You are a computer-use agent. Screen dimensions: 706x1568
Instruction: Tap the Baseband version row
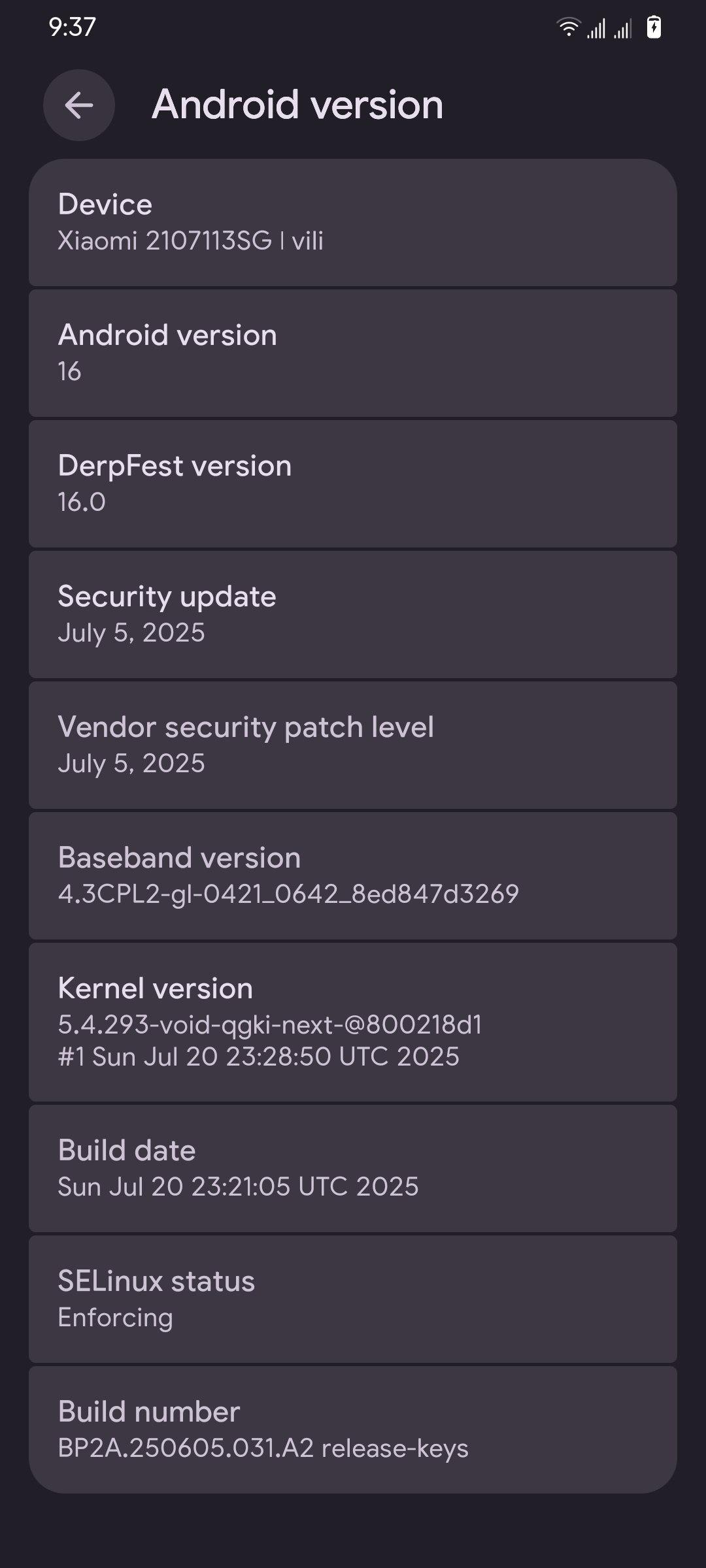353,875
